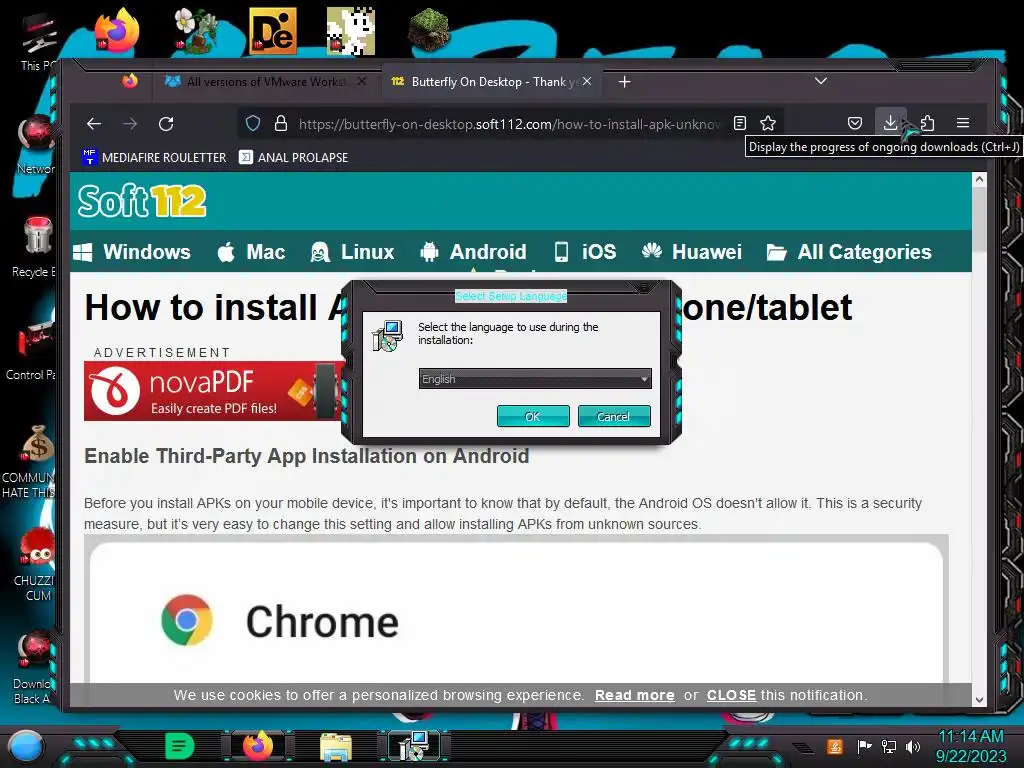Click the address bar URL field
1024x768 pixels.
[x=509, y=123]
